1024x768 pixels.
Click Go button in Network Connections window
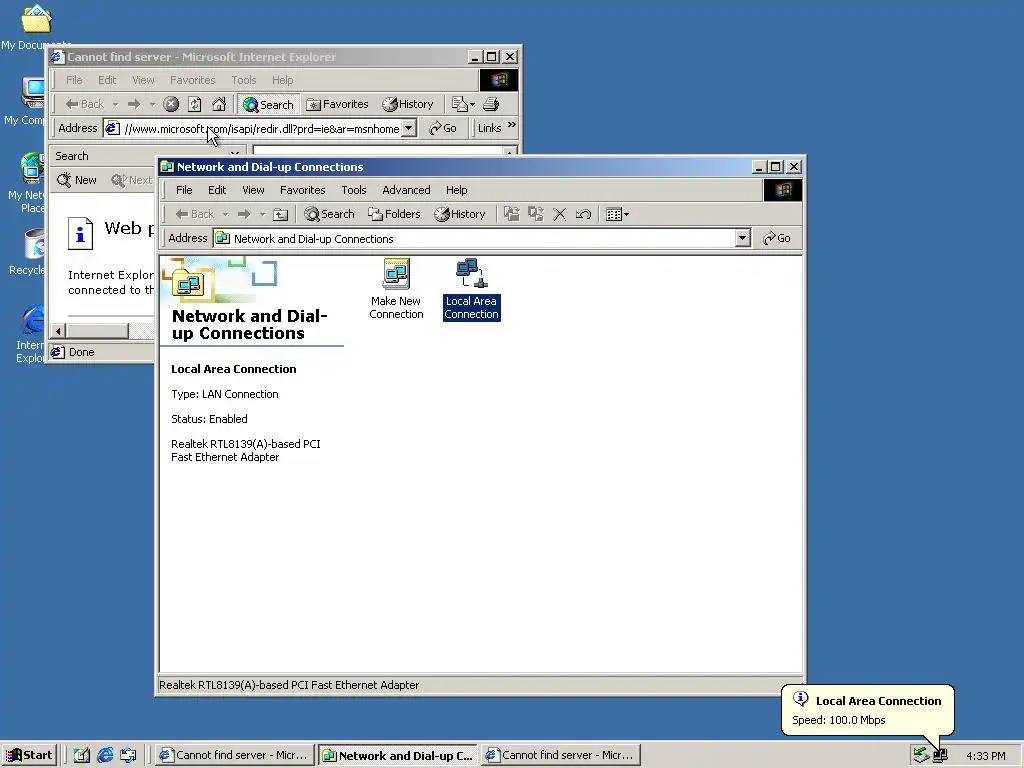click(776, 238)
